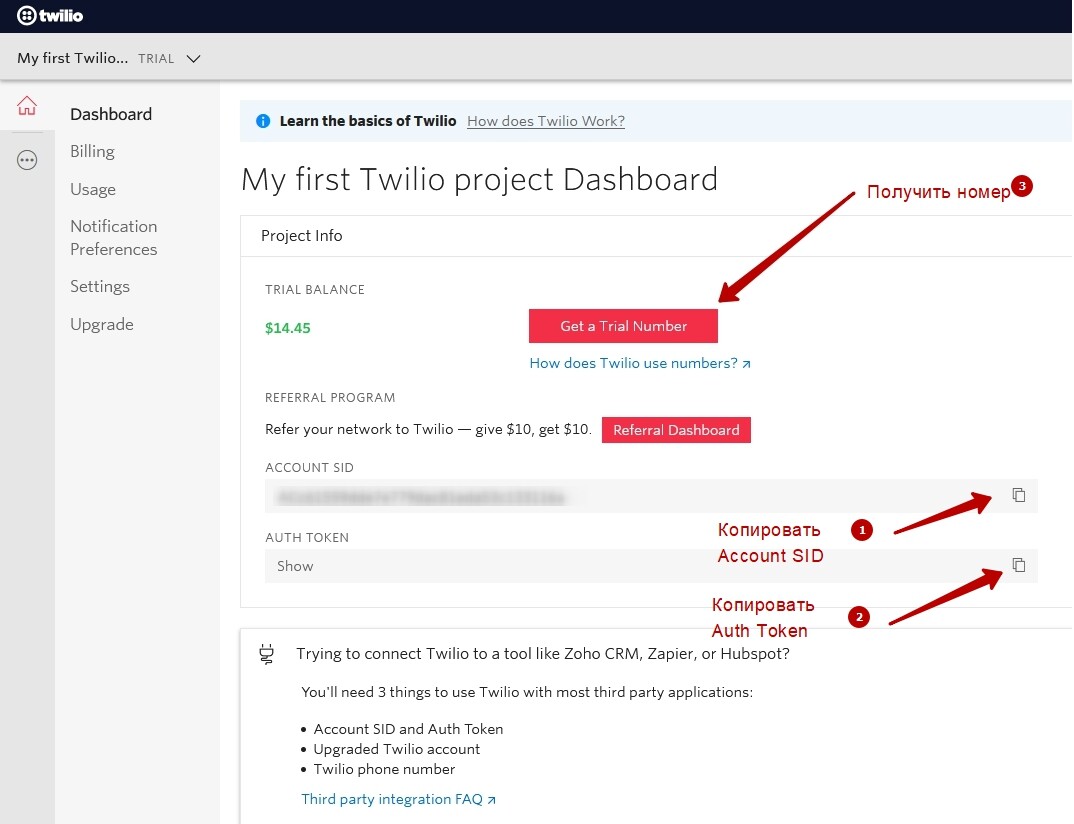
Task: Open the Referral Dashboard button
Action: click(676, 430)
